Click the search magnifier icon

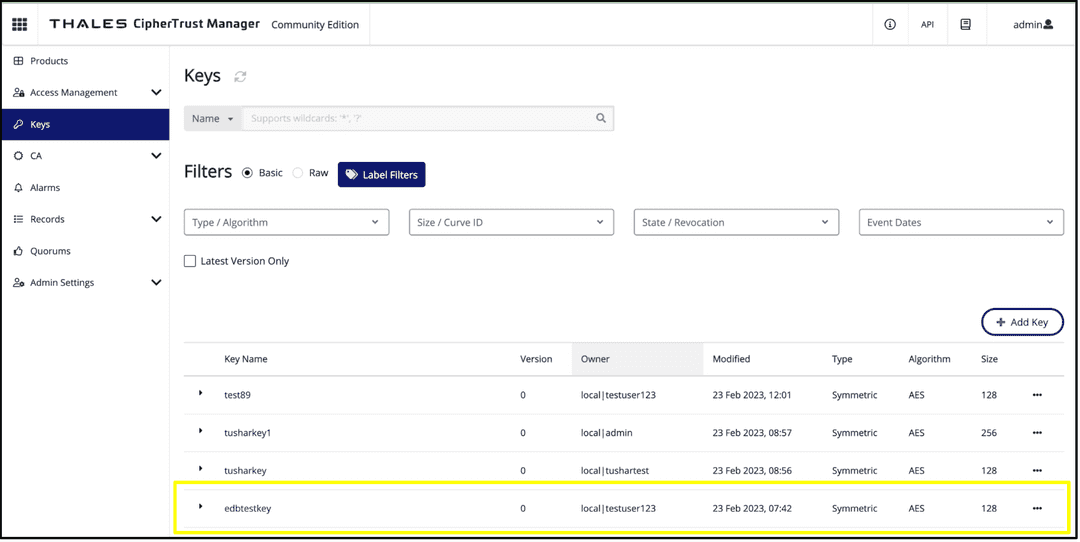601,118
